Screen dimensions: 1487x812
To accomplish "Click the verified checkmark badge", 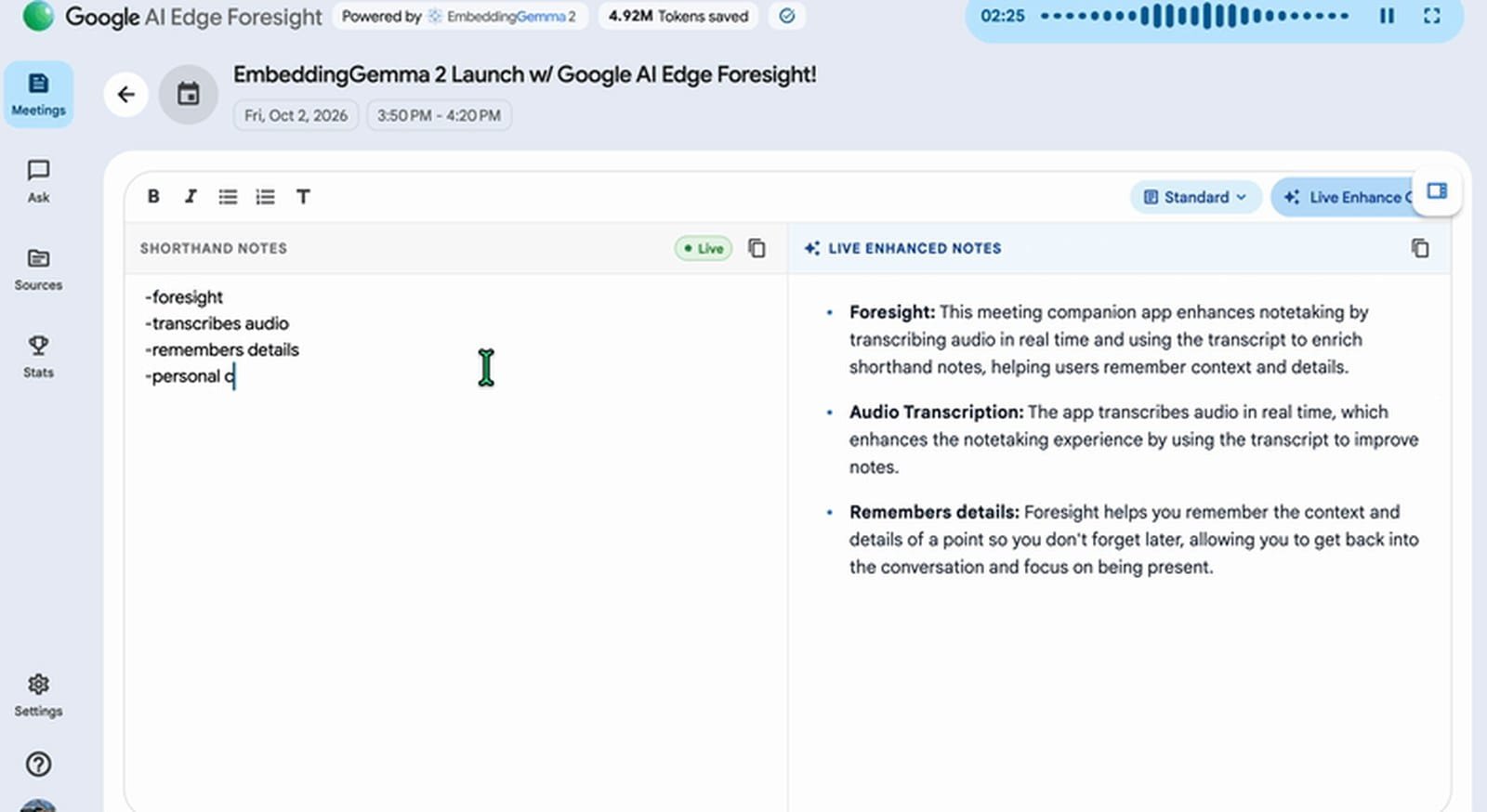I will pyautogui.click(x=787, y=16).
